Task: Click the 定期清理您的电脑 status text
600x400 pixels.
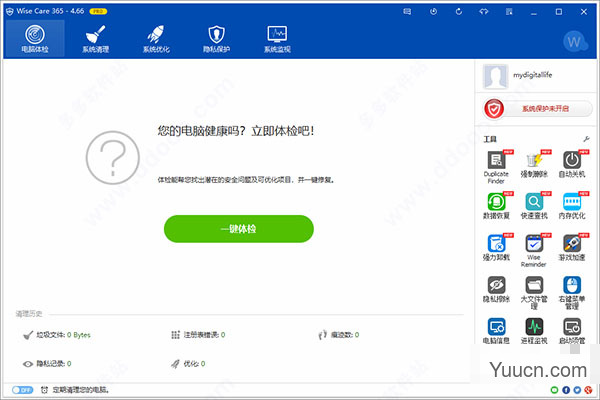Action: [x=81, y=390]
